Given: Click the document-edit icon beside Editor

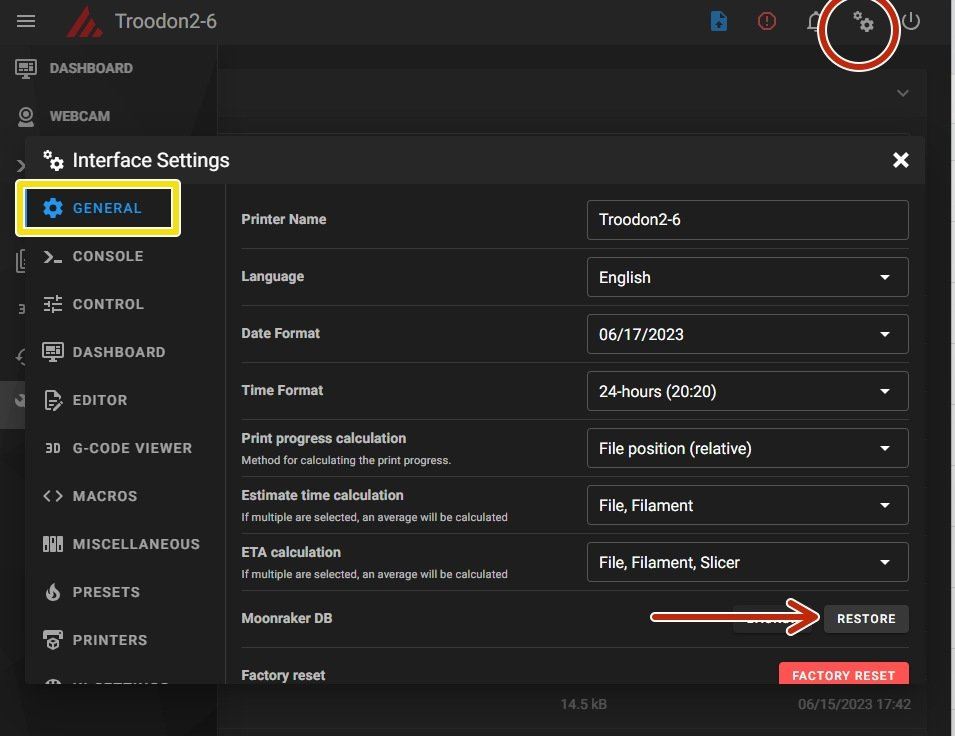Looking at the screenshot, I should point(53,400).
